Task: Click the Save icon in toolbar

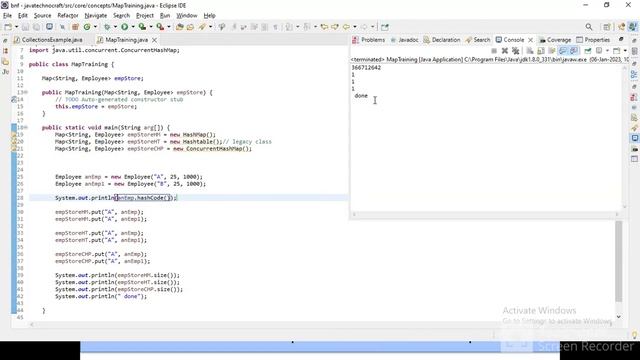Action: [25, 27]
